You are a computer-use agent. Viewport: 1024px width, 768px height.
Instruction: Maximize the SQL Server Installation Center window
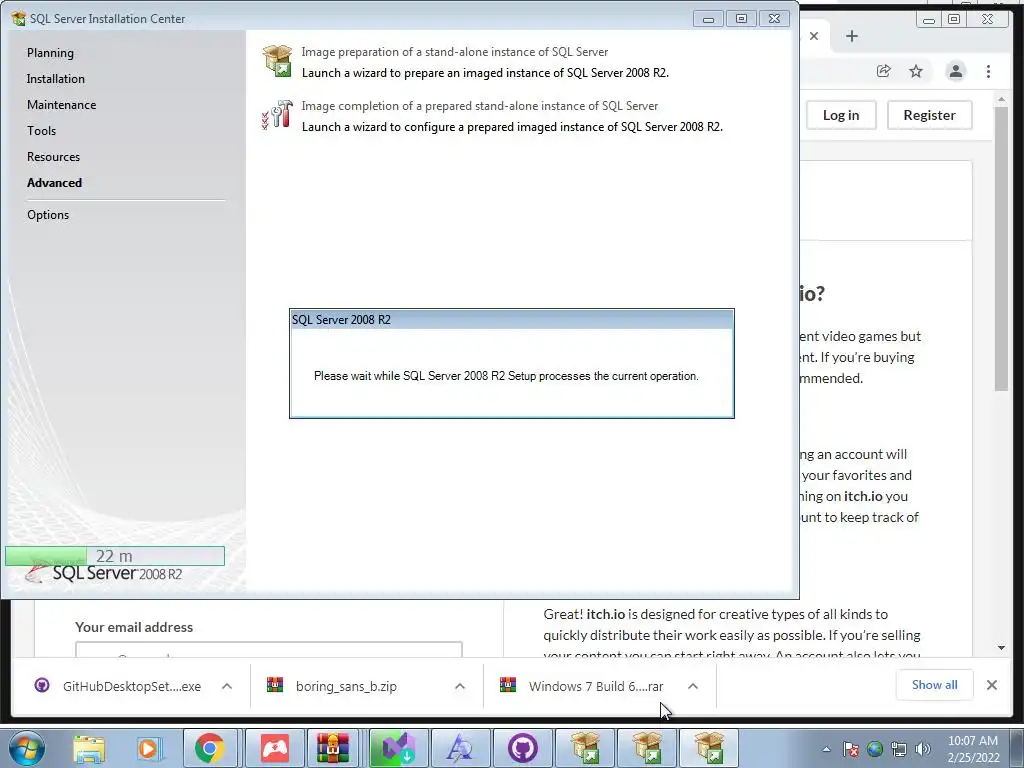(741, 19)
